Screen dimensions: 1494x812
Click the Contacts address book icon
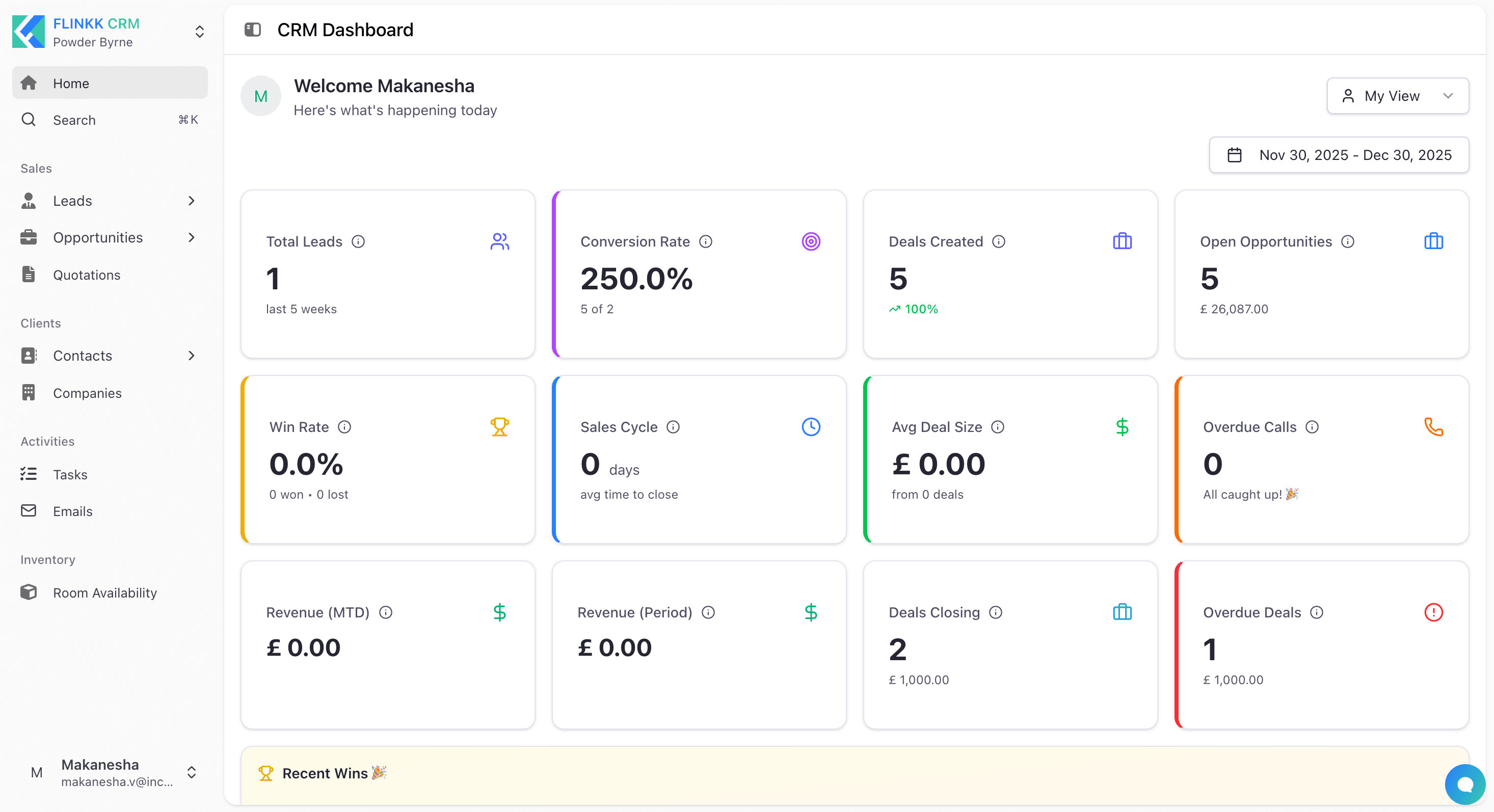29,356
